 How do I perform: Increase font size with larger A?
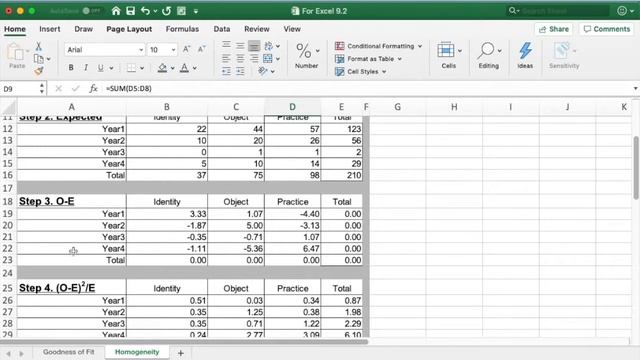click(187, 49)
